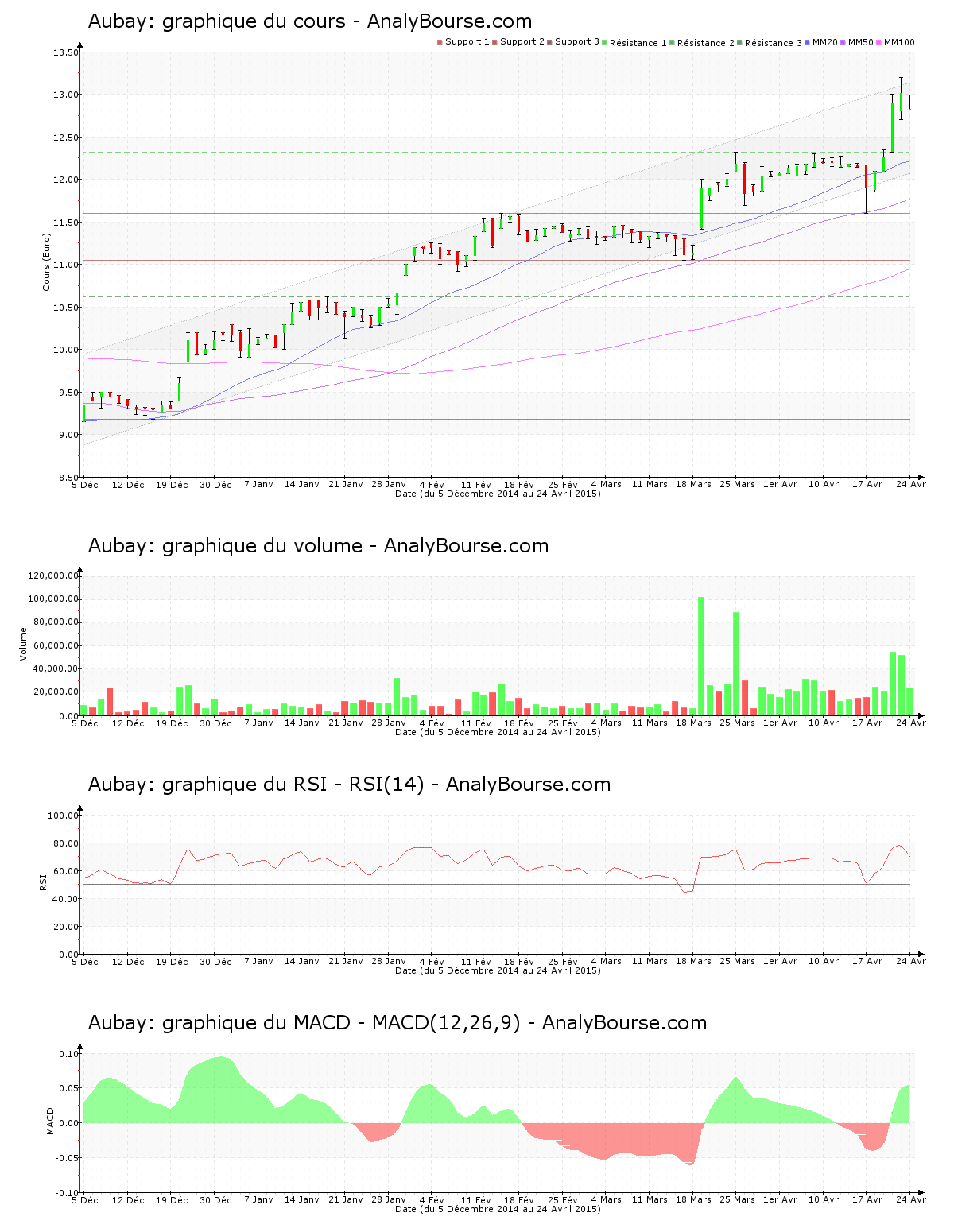This screenshot has height=1232, width=954.
Task: Click the 'graphique du MACD - MACD(12,26,9)' title
Action: tap(341, 1023)
